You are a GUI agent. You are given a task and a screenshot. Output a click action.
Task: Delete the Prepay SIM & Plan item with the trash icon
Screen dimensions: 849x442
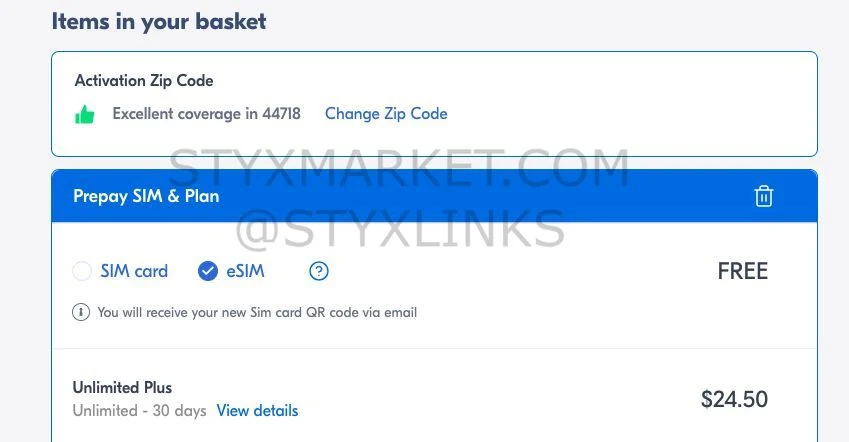coord(763,196)
